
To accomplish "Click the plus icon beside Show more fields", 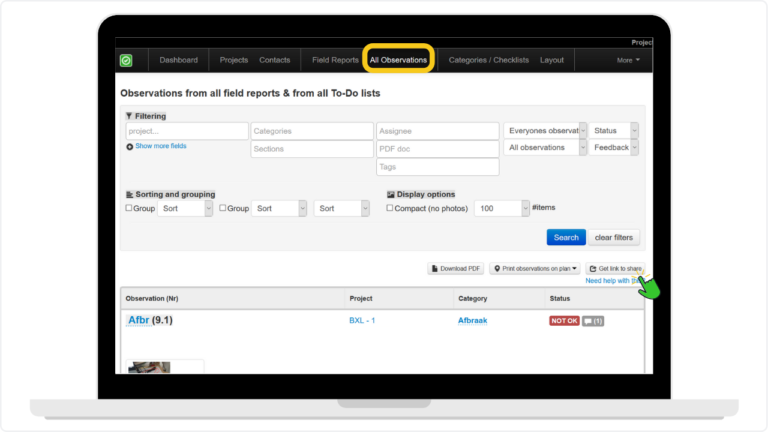I will (130, 147).
